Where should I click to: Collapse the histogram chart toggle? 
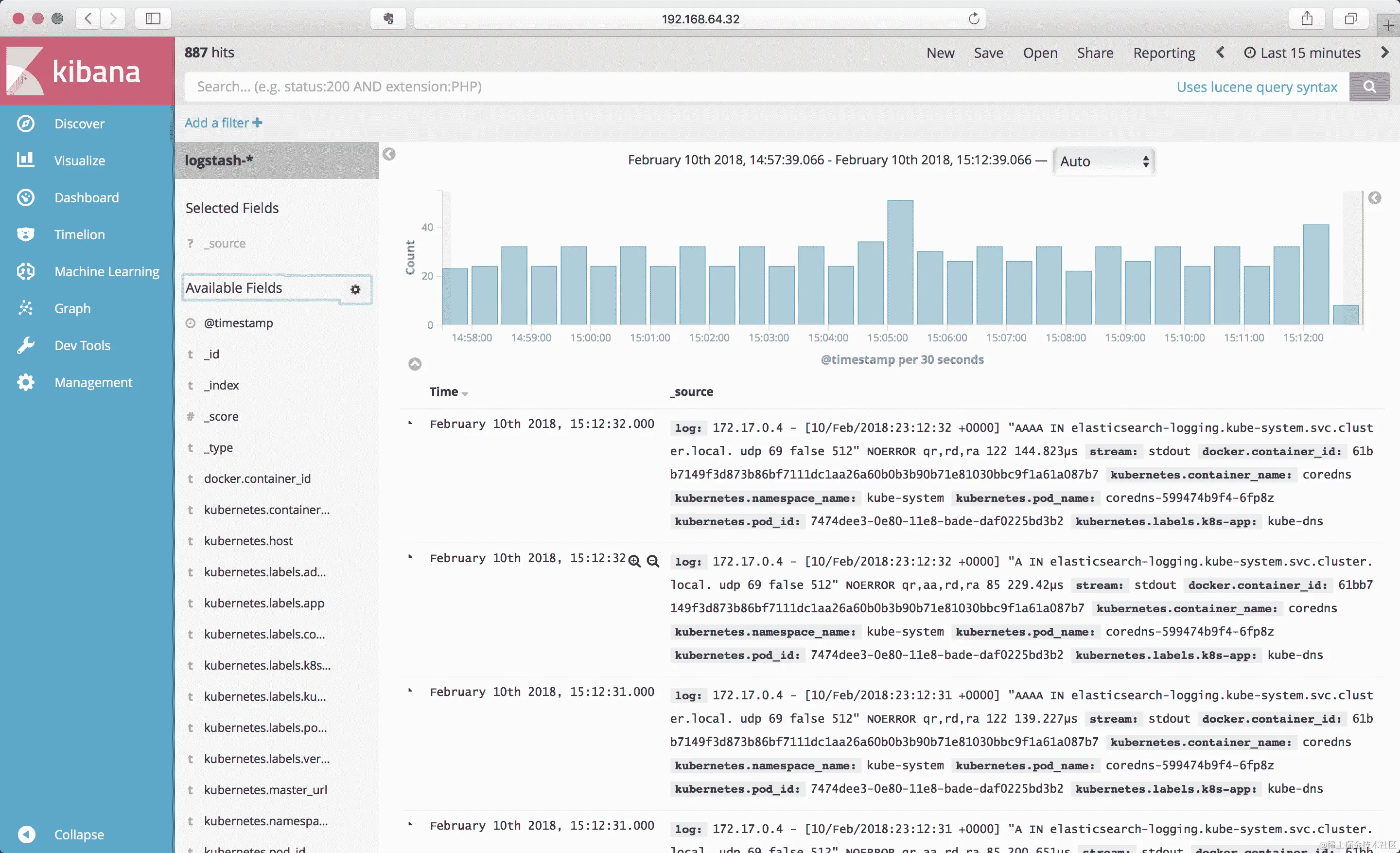[415, 364]
